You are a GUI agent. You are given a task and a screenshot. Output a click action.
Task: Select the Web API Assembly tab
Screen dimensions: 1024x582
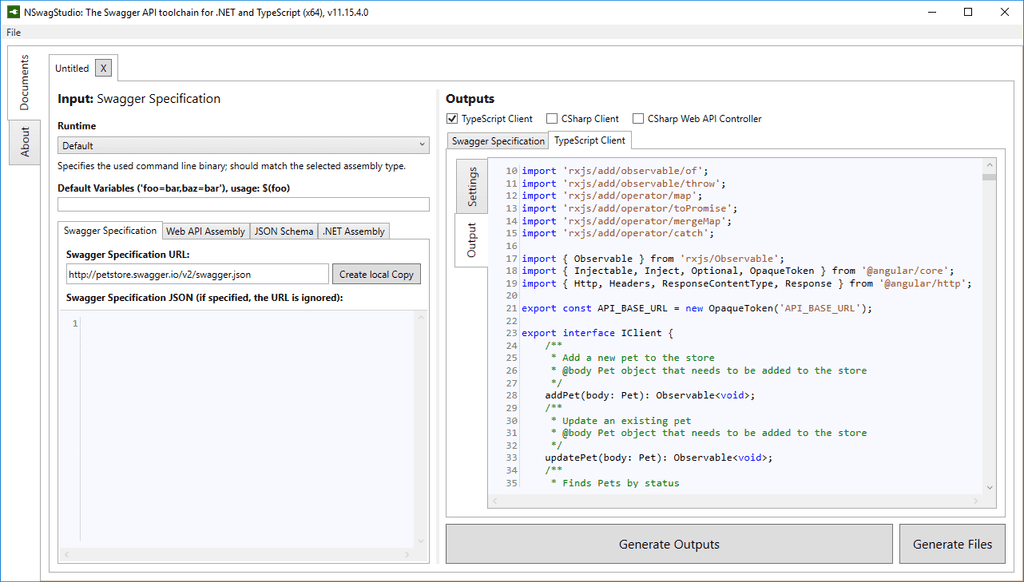[x=205, y=231]
